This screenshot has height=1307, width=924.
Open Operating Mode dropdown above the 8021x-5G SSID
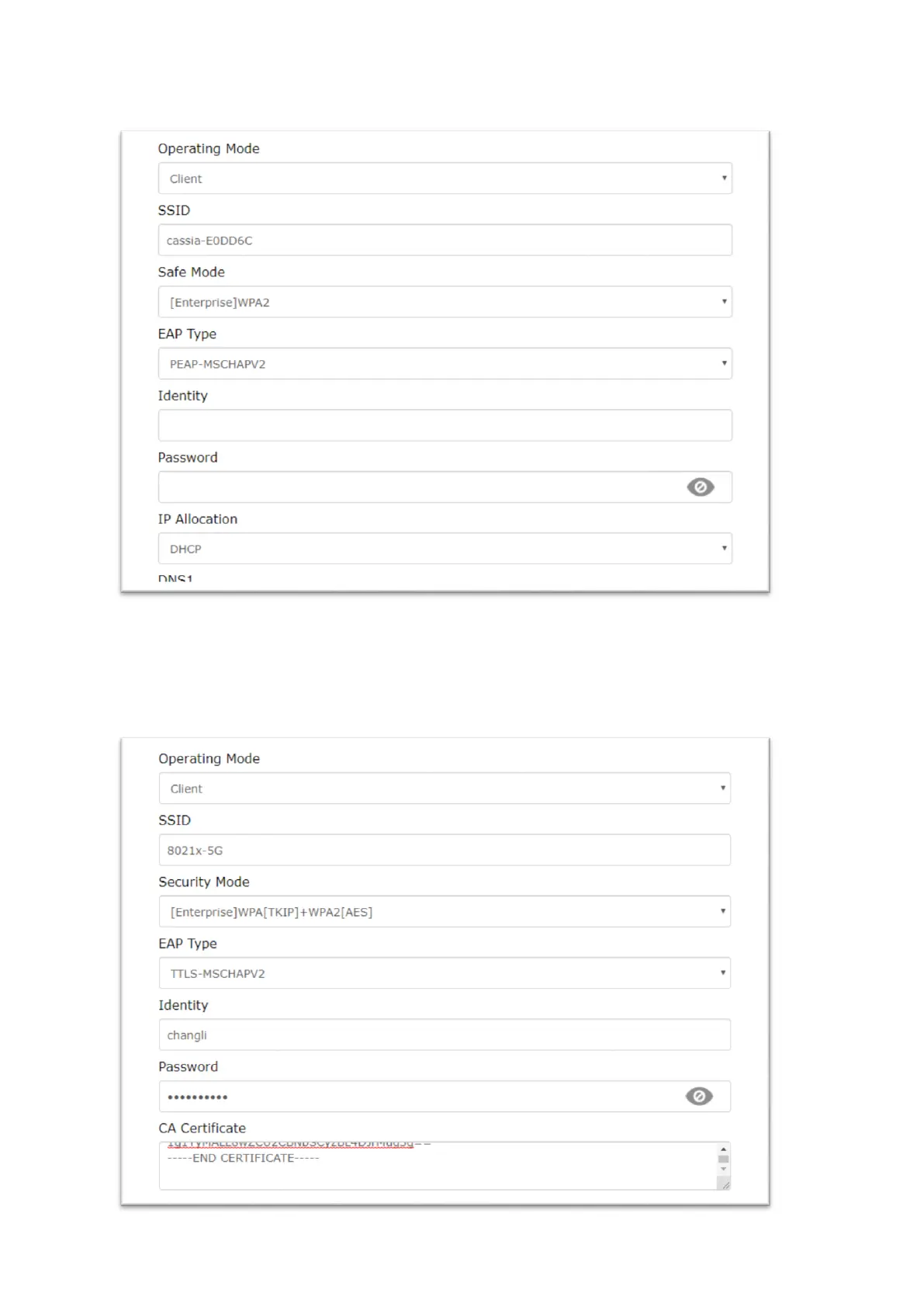[x=445, y=789]
